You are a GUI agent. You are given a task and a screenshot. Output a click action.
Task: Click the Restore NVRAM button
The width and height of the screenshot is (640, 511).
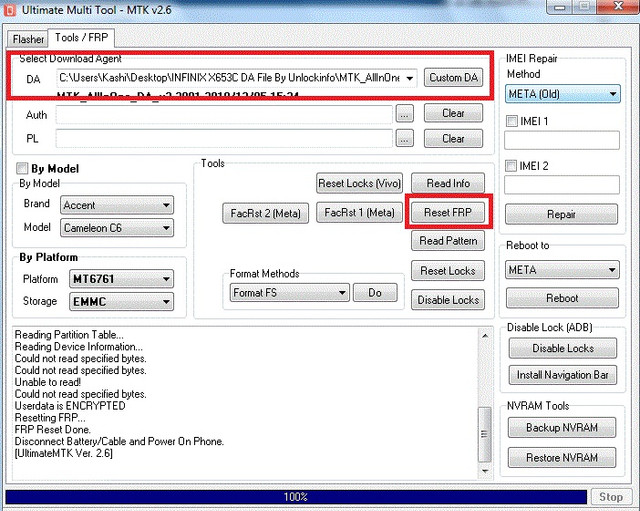coord(562,458)
